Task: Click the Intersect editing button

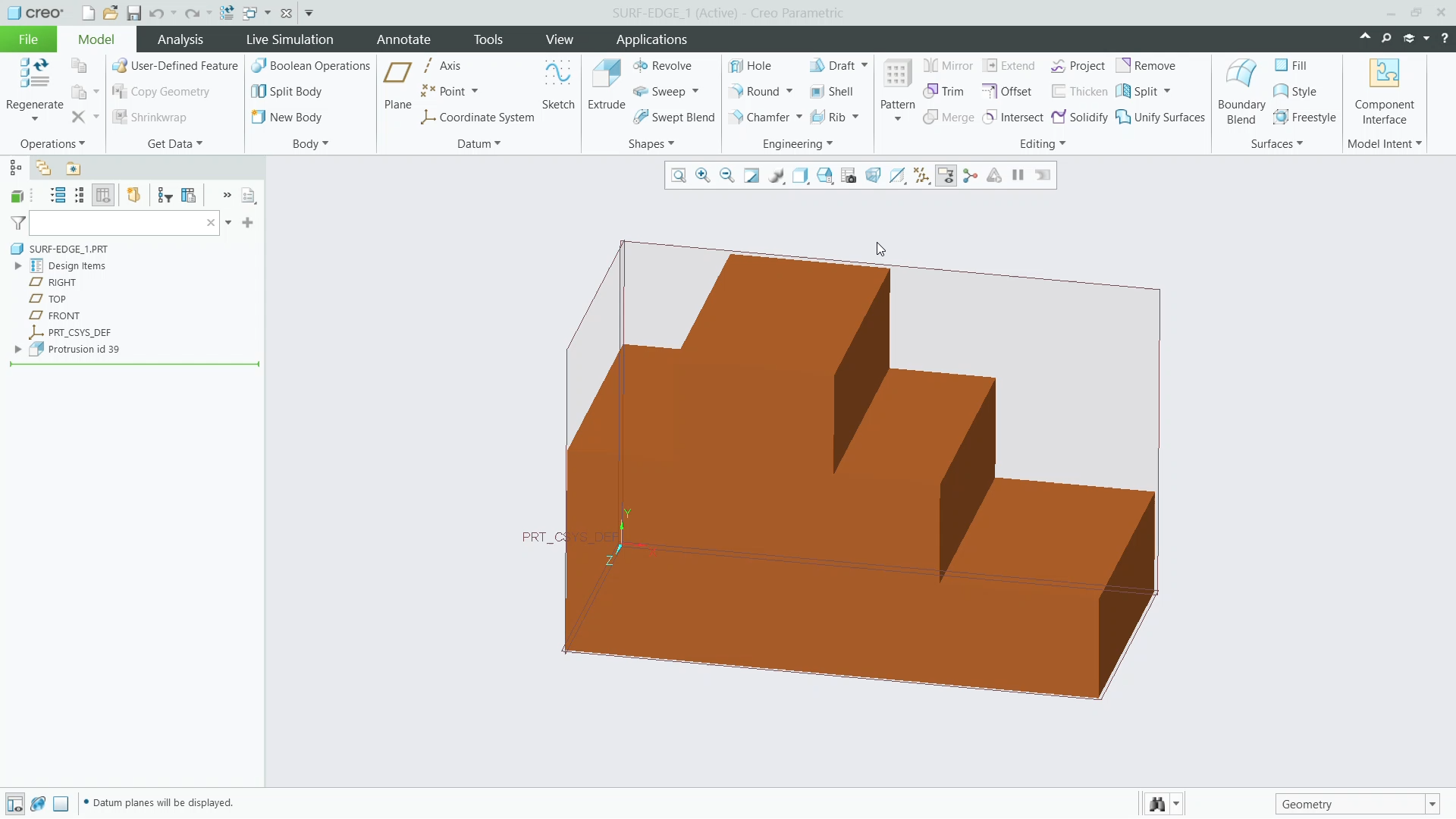Action: pyautogui.click(x=1013, y=118)
